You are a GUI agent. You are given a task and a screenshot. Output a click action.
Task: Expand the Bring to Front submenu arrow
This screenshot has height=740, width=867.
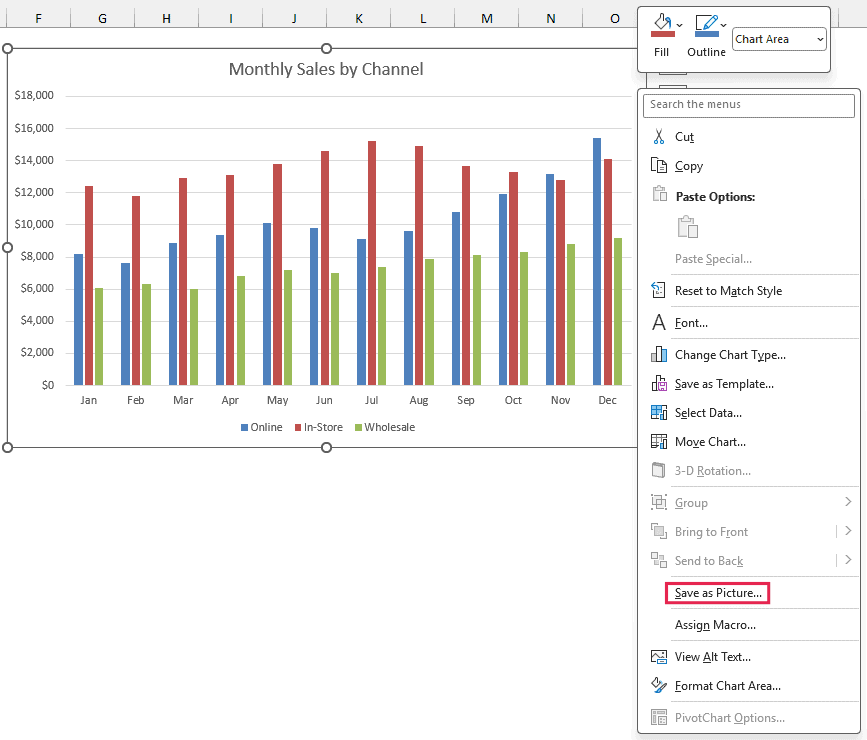click(848, 531)
